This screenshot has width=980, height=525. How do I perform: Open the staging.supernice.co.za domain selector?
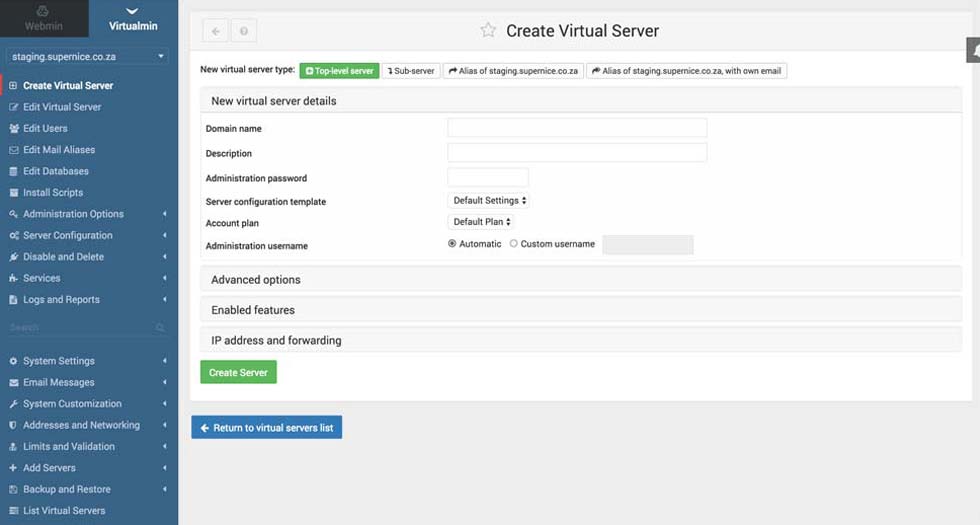[x=88, y=57]
